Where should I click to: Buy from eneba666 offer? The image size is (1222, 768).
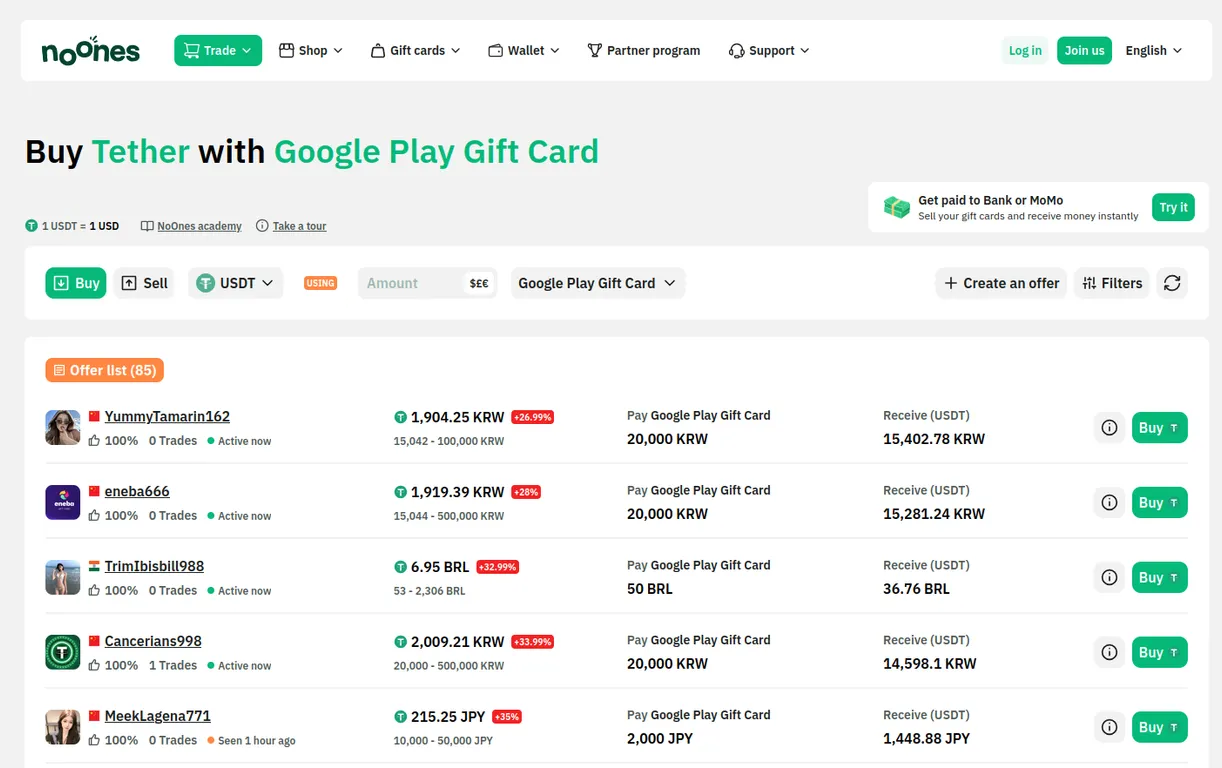(1159, 503)
